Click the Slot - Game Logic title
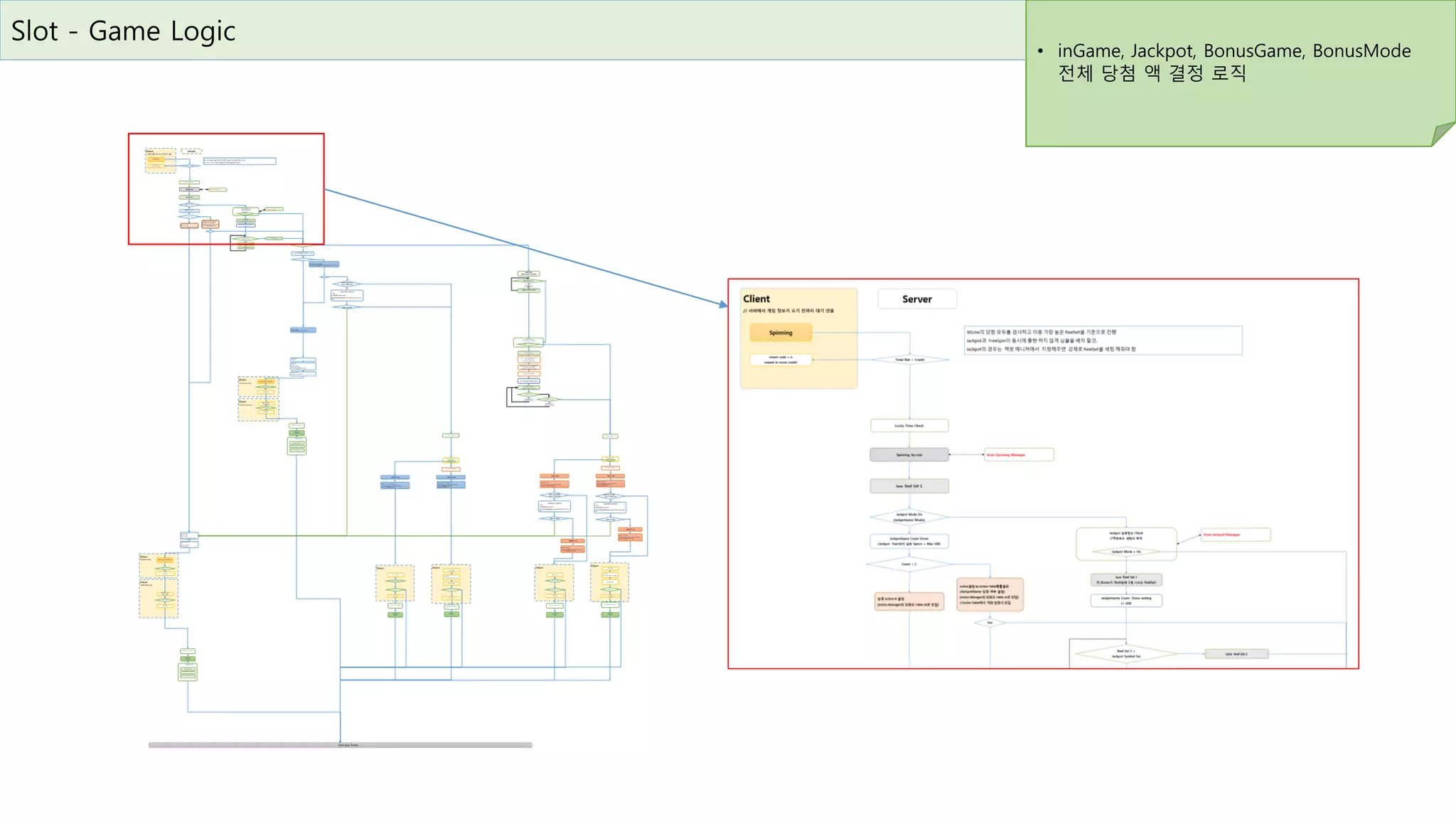1456x819 pixels. click(x=123, y=31)
